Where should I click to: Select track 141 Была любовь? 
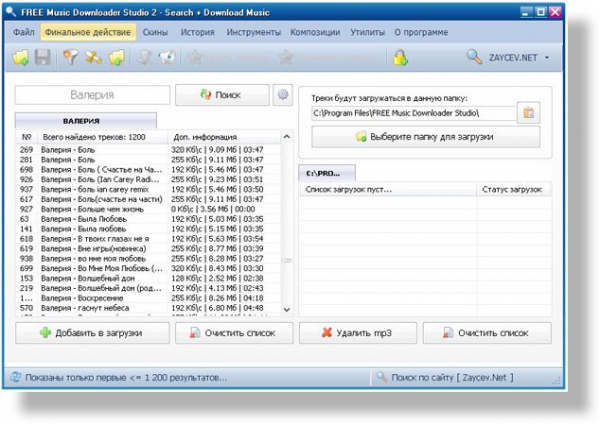[148, 229]
